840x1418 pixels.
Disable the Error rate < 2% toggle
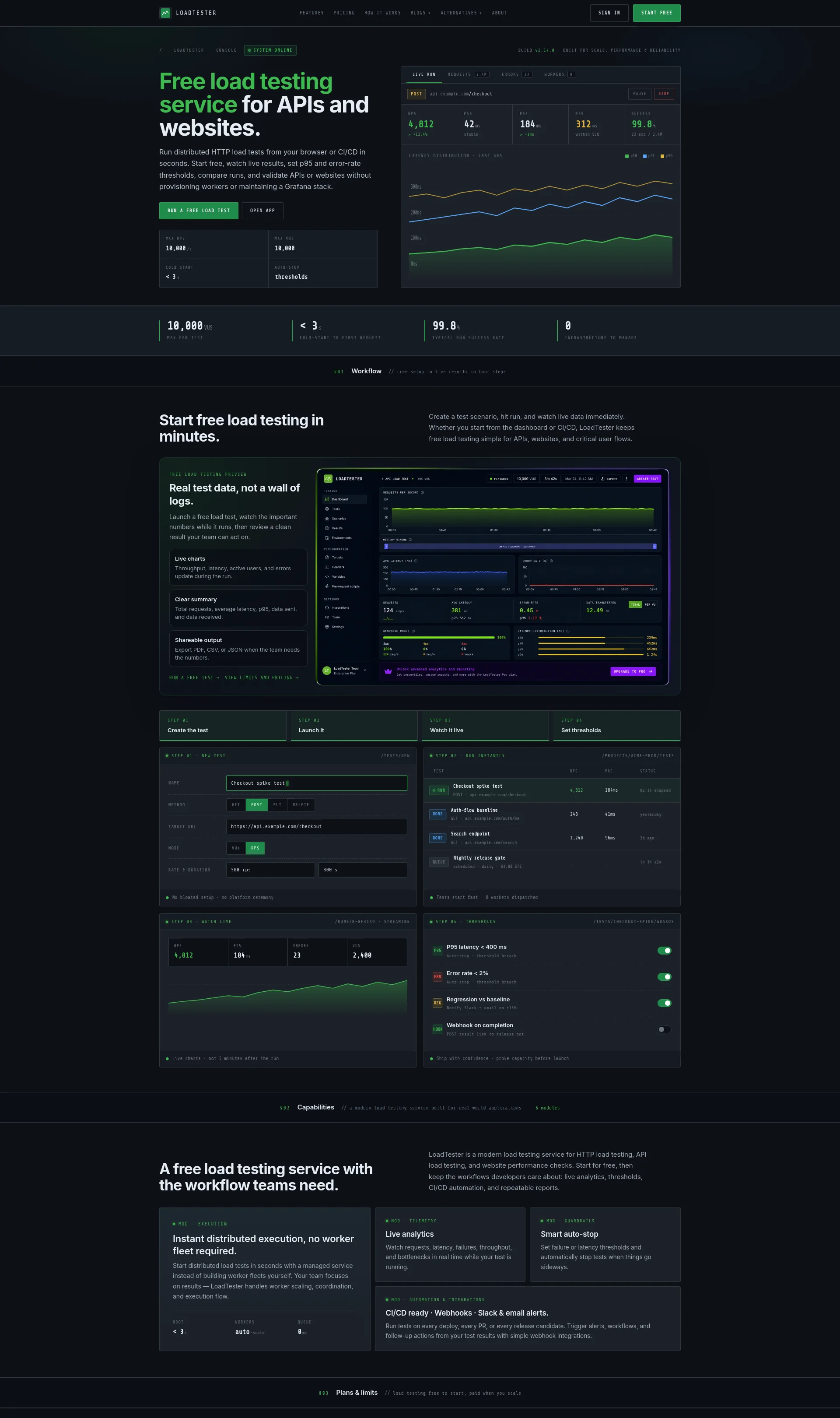[665, 977]
